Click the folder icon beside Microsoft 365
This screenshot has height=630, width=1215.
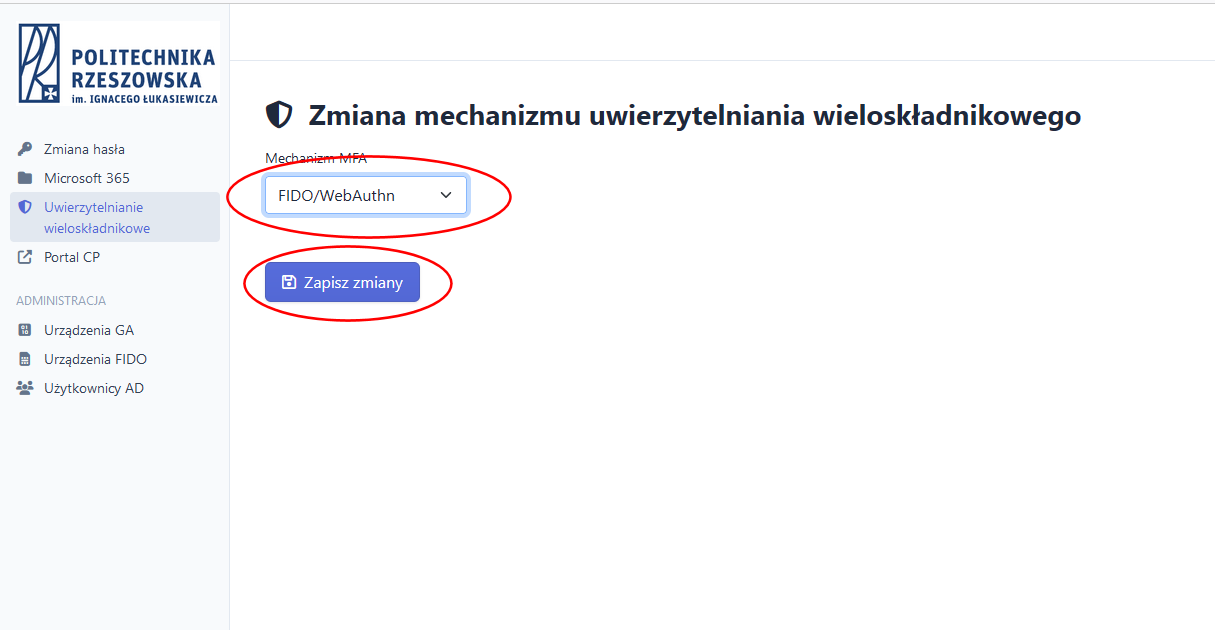click(25, 178)
